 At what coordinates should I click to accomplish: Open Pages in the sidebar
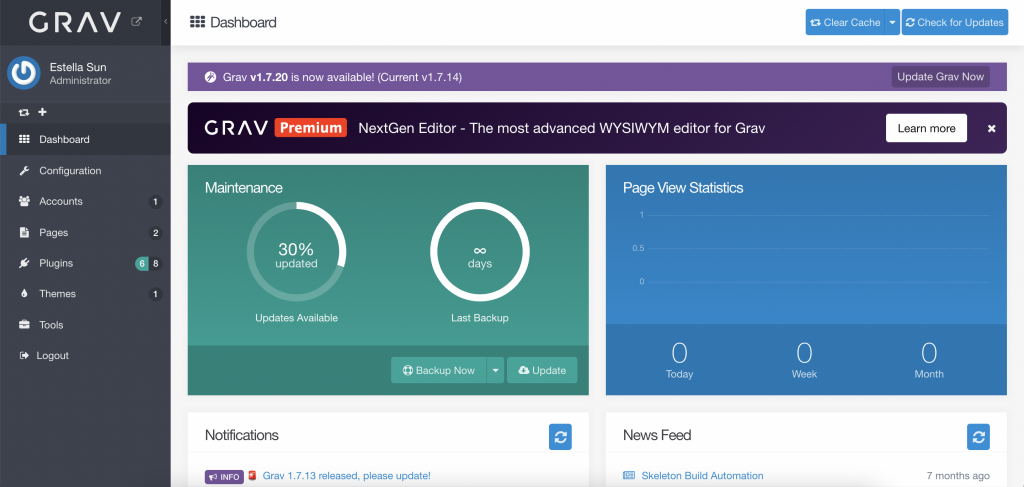[x=85, y=232]
